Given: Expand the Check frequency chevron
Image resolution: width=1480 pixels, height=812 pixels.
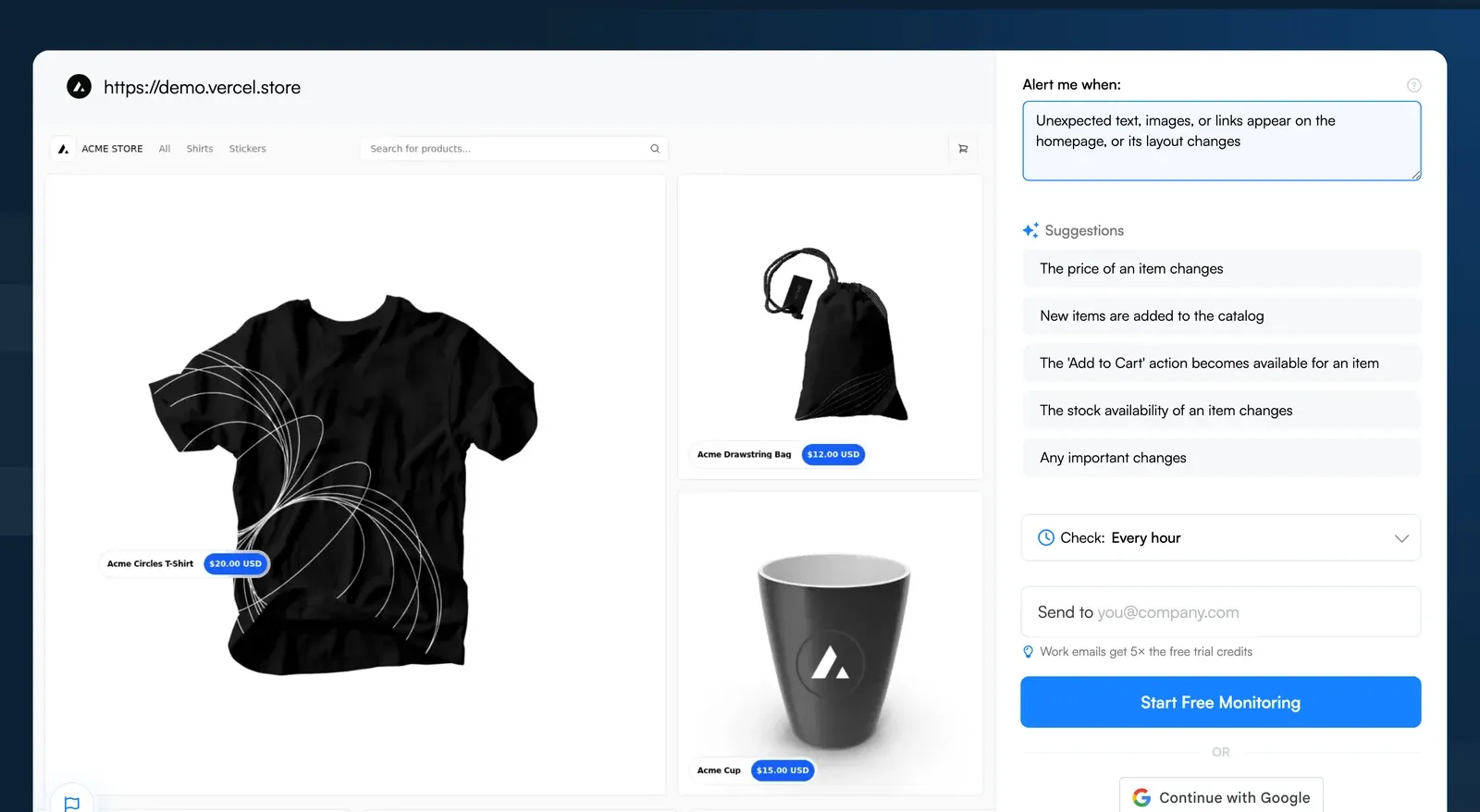Looking at the screenshot, I should click(x=1401, y=538).
